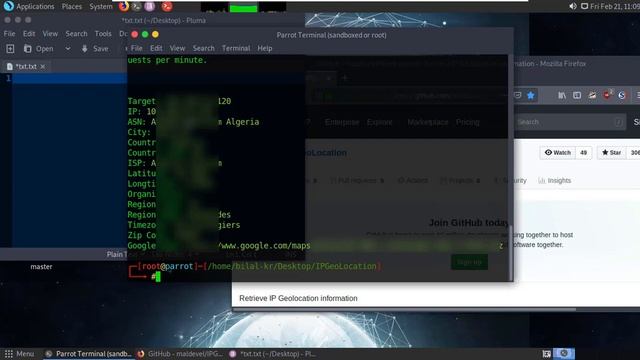
Task: Expand the recent files dropdown beside Open
Action: [68, 49]
